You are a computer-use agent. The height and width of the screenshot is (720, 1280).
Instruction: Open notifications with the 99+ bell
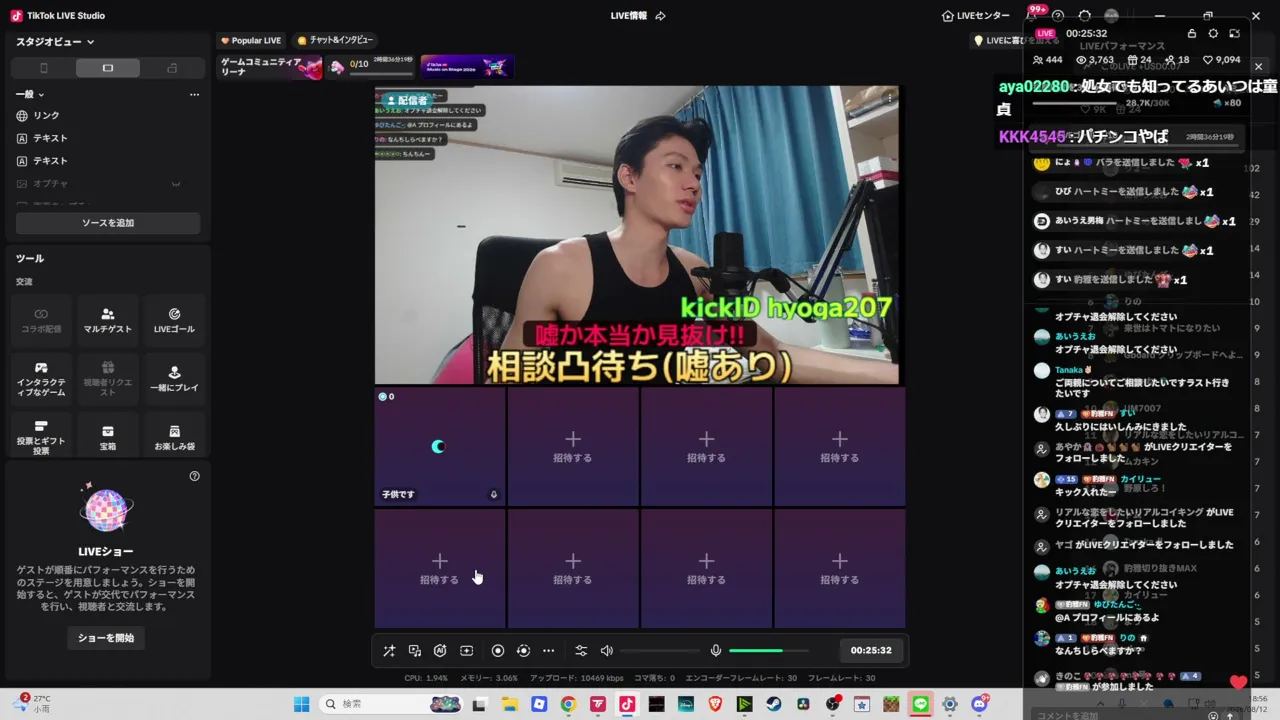[1034, 15]
